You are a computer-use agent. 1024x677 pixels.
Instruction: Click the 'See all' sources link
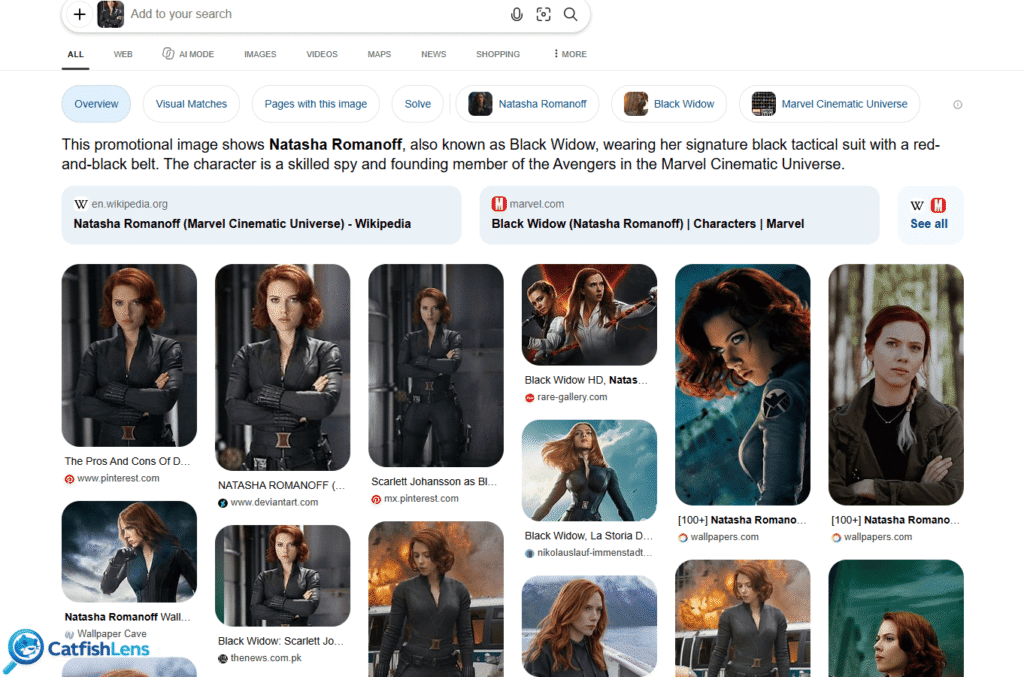coord(929,224)
